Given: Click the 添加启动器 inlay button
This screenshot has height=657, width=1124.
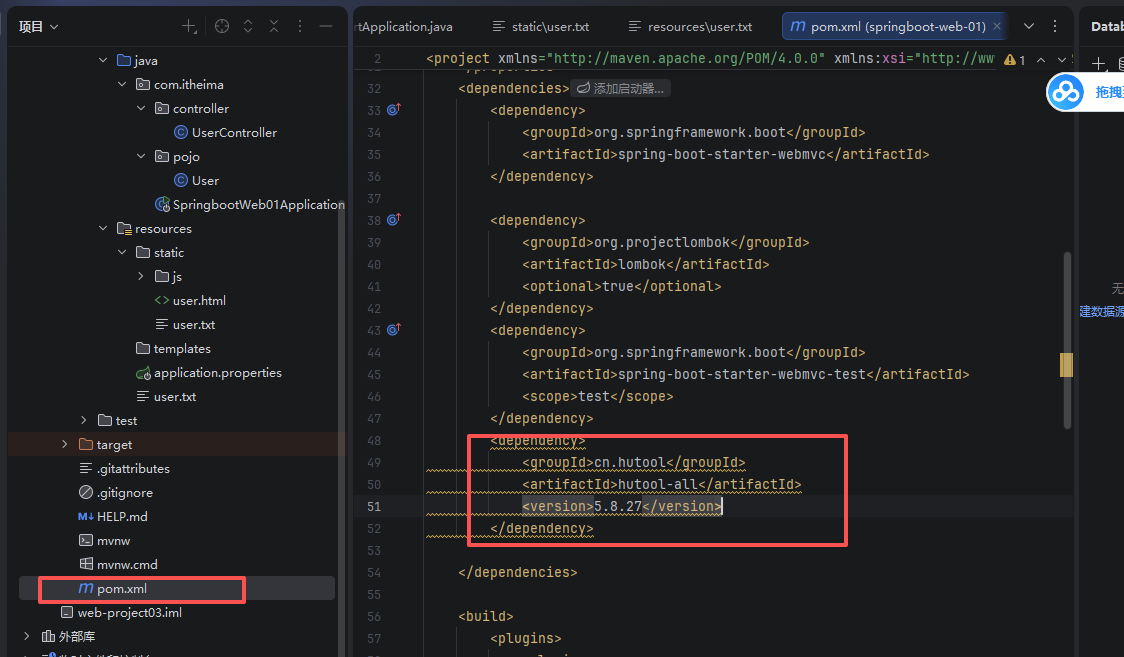Looking at the screenshot, I should pos(621,88).
